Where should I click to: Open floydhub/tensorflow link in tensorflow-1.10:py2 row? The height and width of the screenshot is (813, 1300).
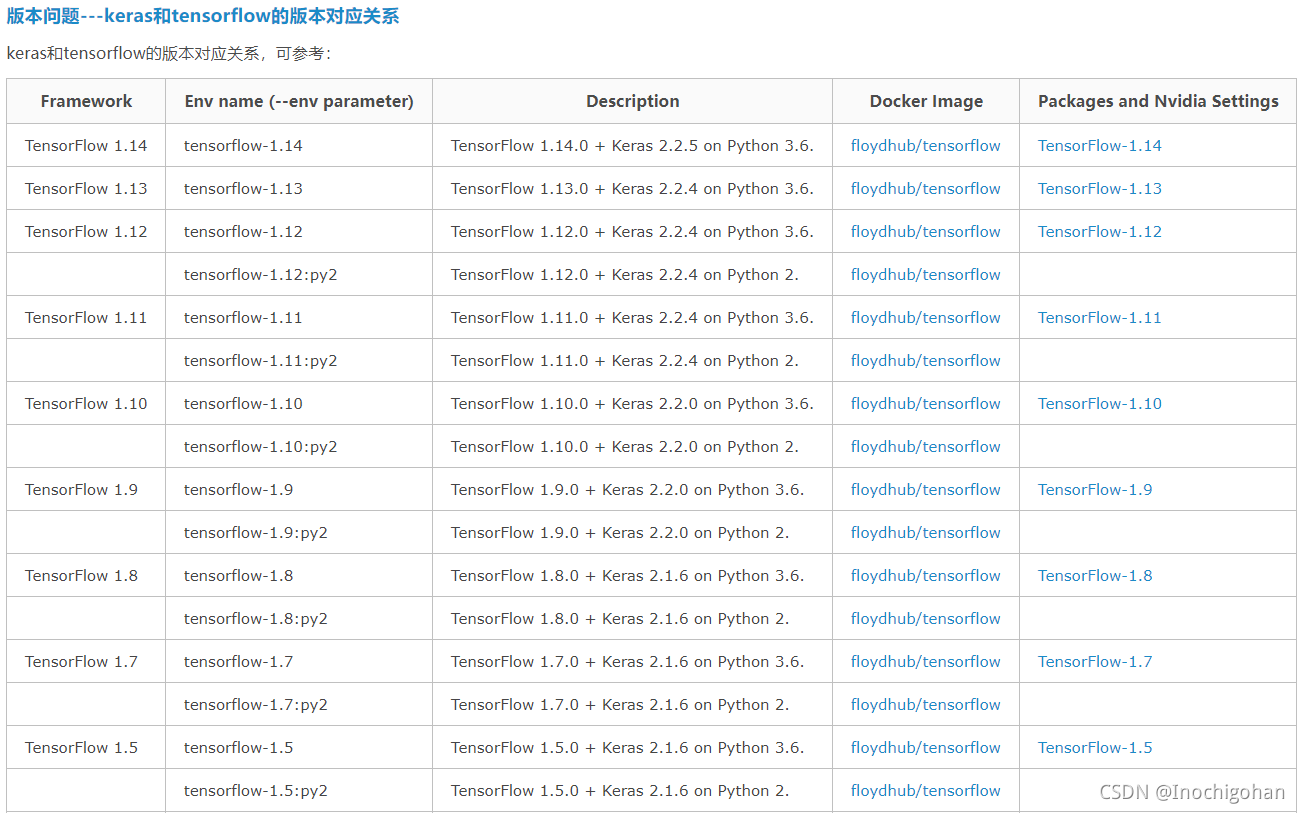(x=925, y=446)
